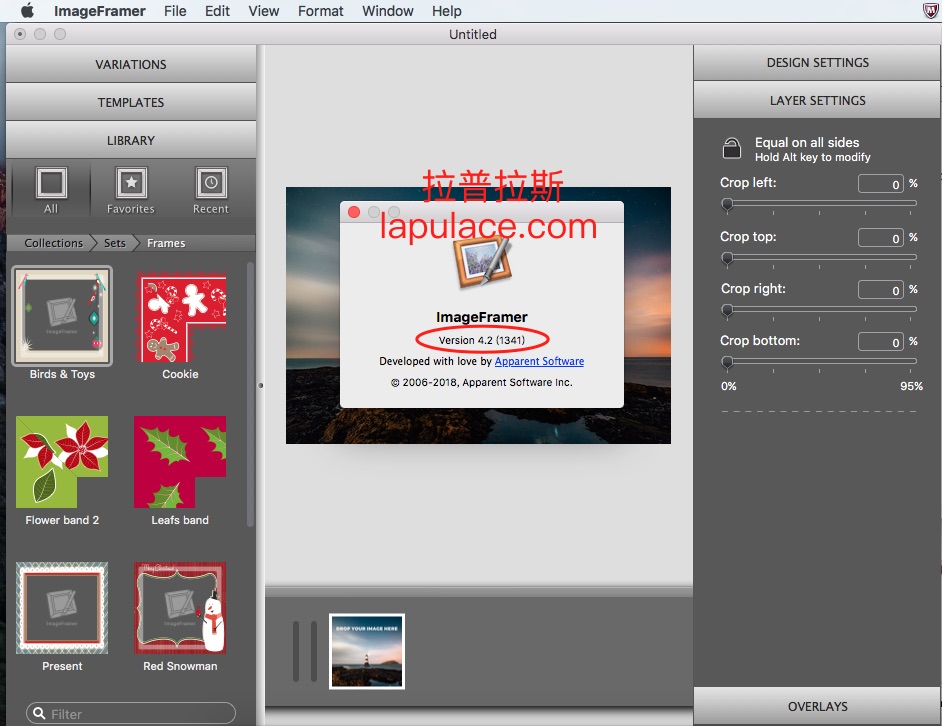This screenshot has height=726, width=942.
Task: Collapse the LIBRARY panel
Action: click(131, 140)
